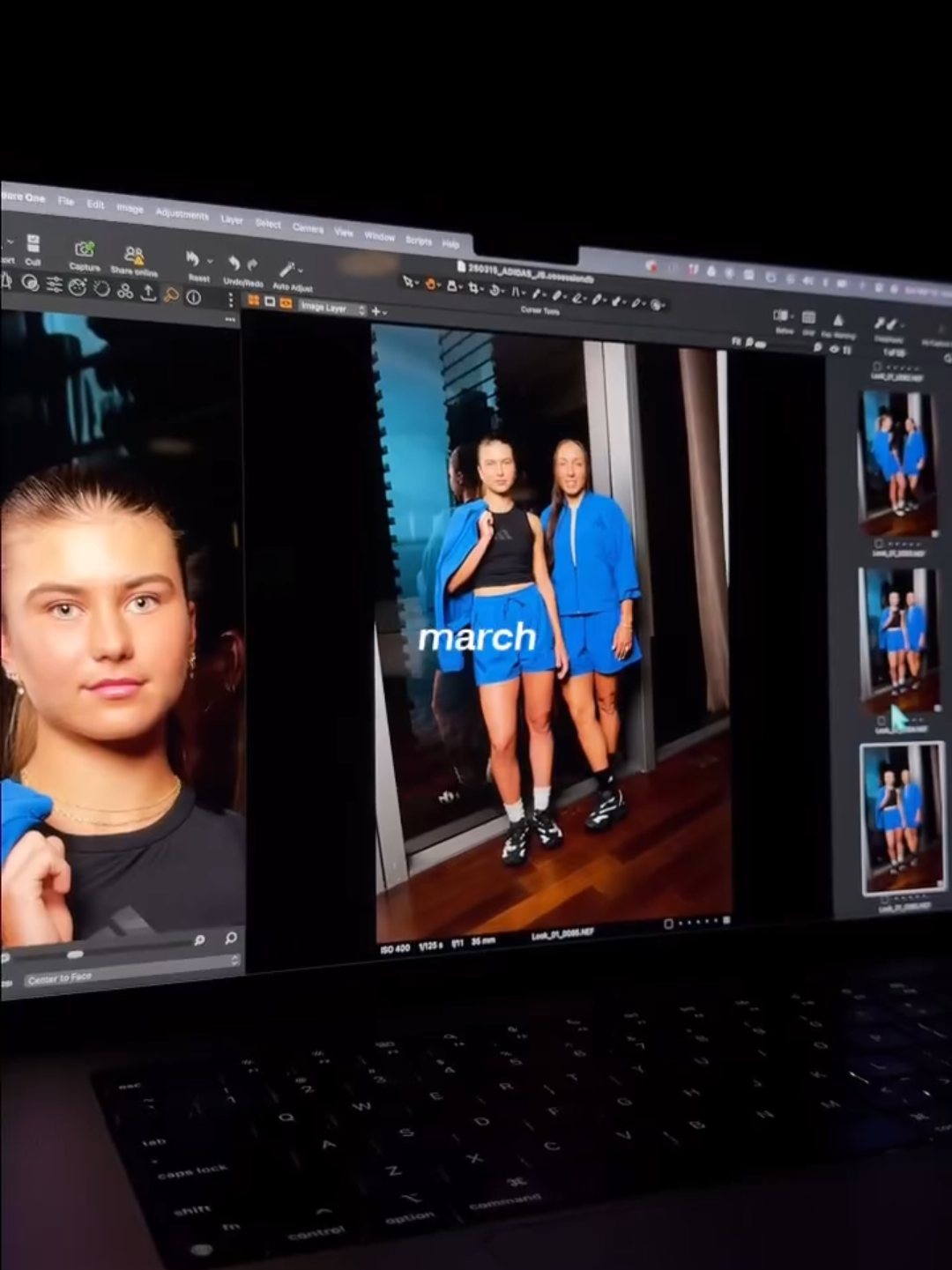952x1270 pixels.
Task: Select the rotate straighten cursor tool
Action: coord(496,290)
